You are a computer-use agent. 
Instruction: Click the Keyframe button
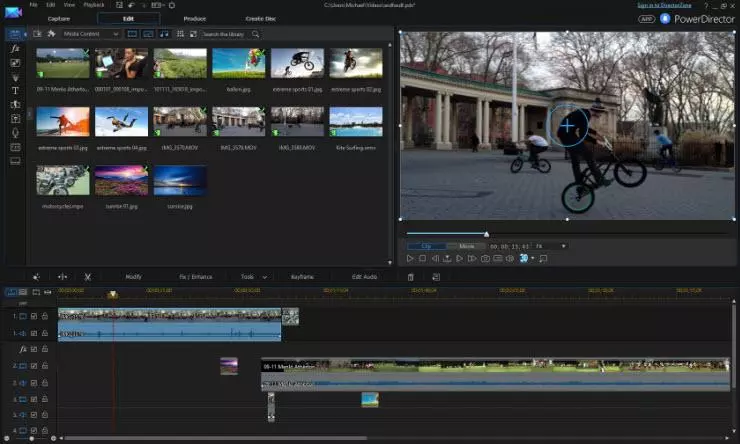click(x=302, y=276)
